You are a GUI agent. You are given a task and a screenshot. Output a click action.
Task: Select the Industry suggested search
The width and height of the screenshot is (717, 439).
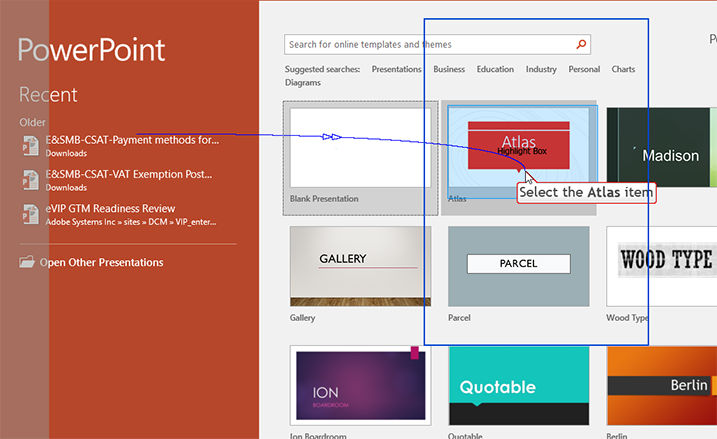click(541, 69)
